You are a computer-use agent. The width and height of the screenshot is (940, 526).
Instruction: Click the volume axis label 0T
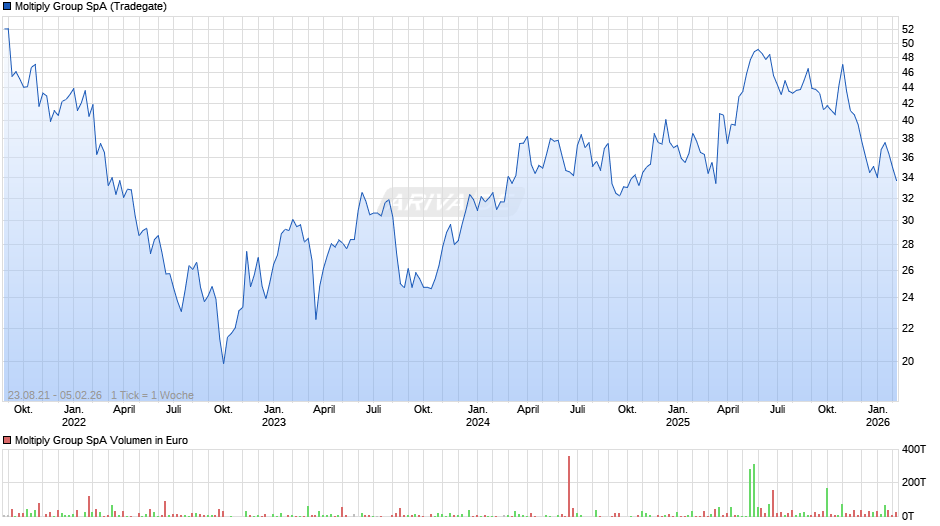[908, 516]
